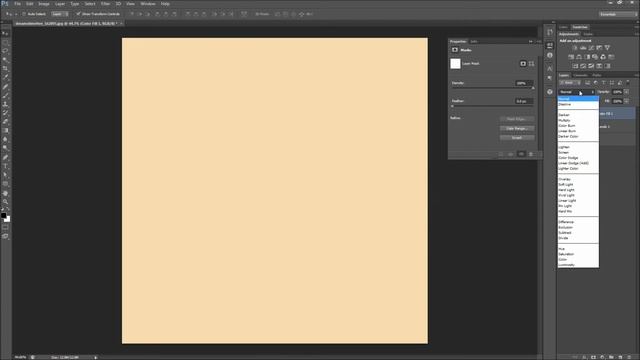Click the Color Range button

[517, 128]
